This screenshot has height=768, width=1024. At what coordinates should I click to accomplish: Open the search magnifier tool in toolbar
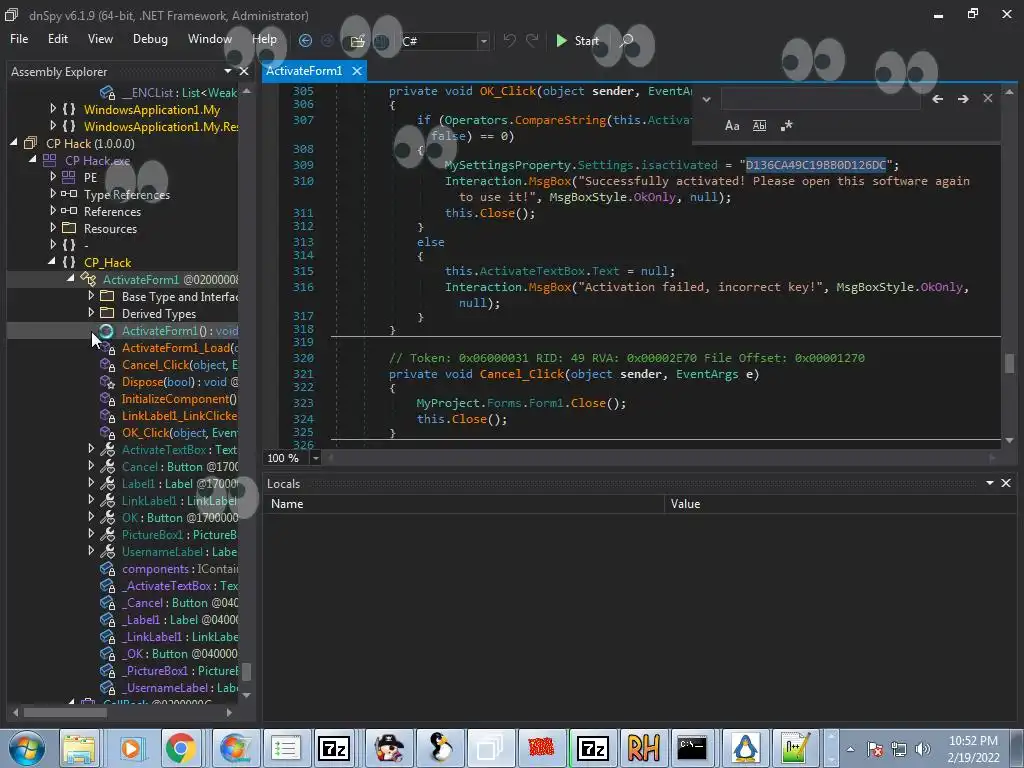[627, 41]
